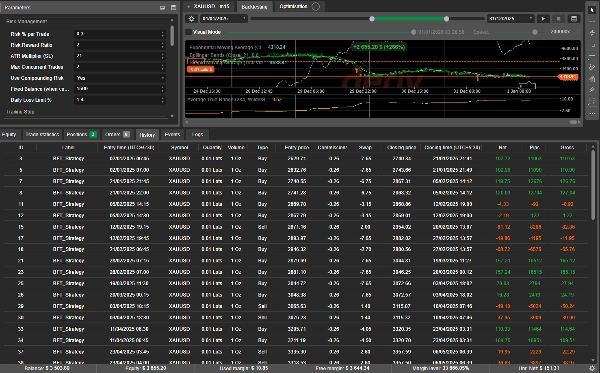600x373 pixels.
Task: Adjust the ATR Multiplier (SL) stepper
Action: click(163, 56)
